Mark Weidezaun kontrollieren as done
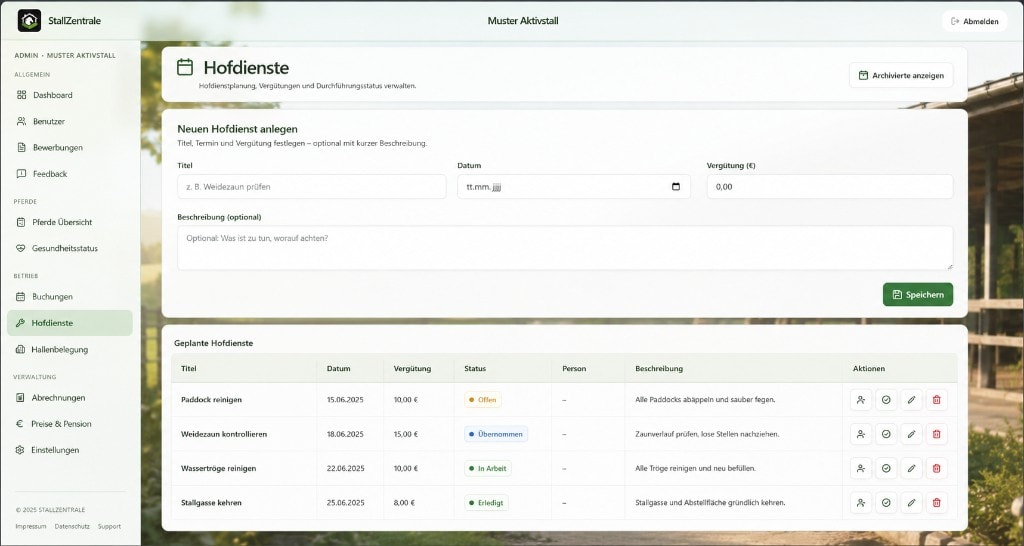1024x546 pixels. tap(886, 434)
